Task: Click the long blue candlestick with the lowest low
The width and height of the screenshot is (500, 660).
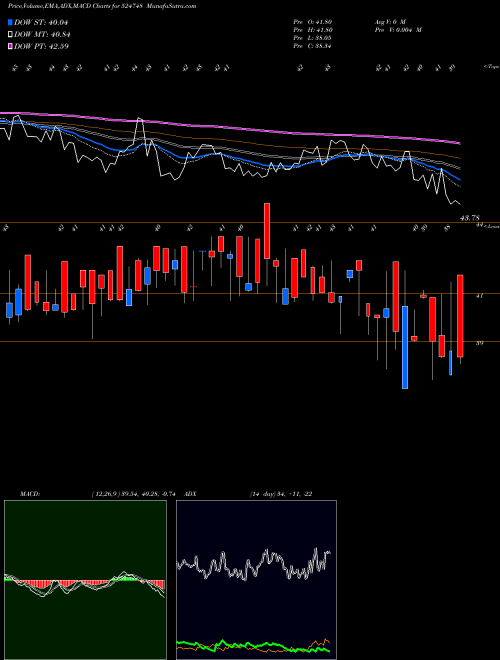Action: coord(405,347)
